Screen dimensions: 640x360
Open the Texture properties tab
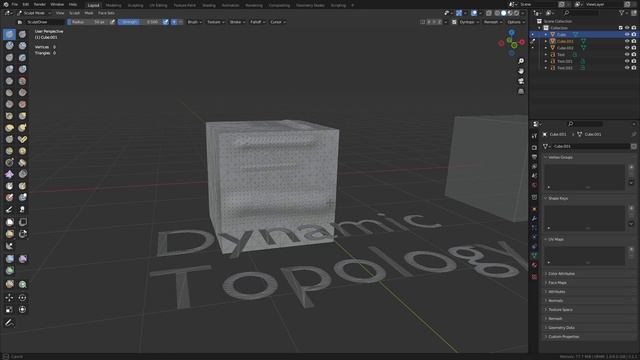point(534,277)
